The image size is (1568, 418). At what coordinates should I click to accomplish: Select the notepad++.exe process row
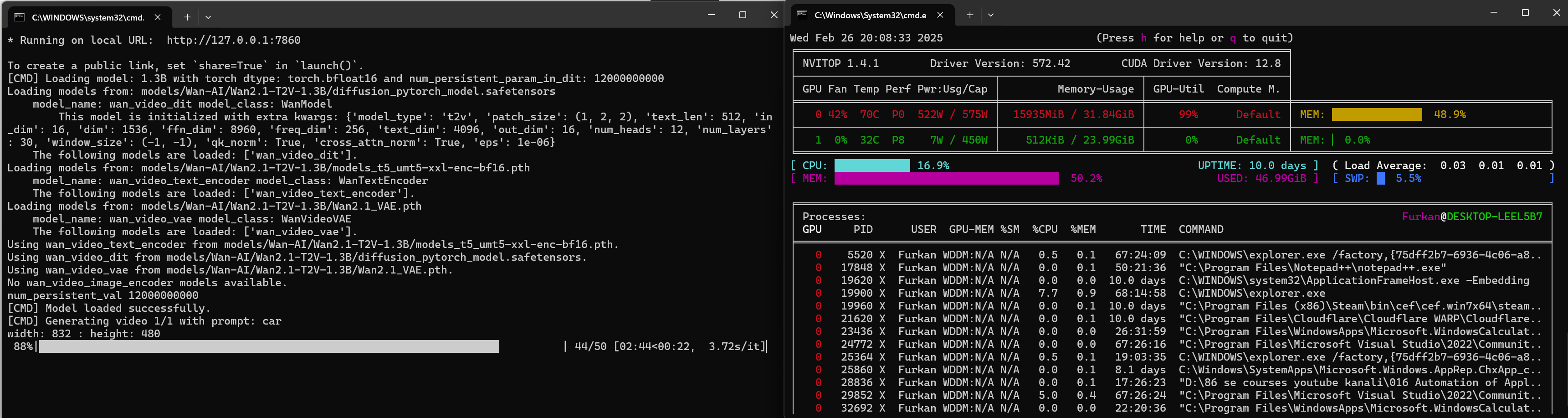1312,268
